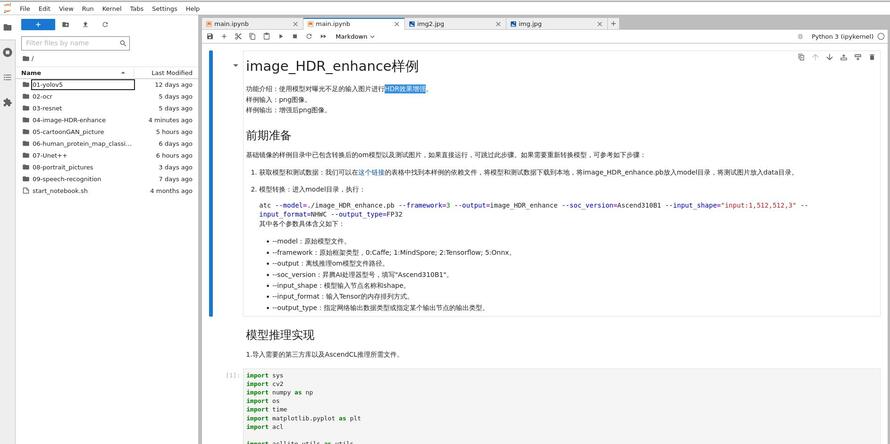Click the filter files by name field
890x444 pixels.
(75, 43)
